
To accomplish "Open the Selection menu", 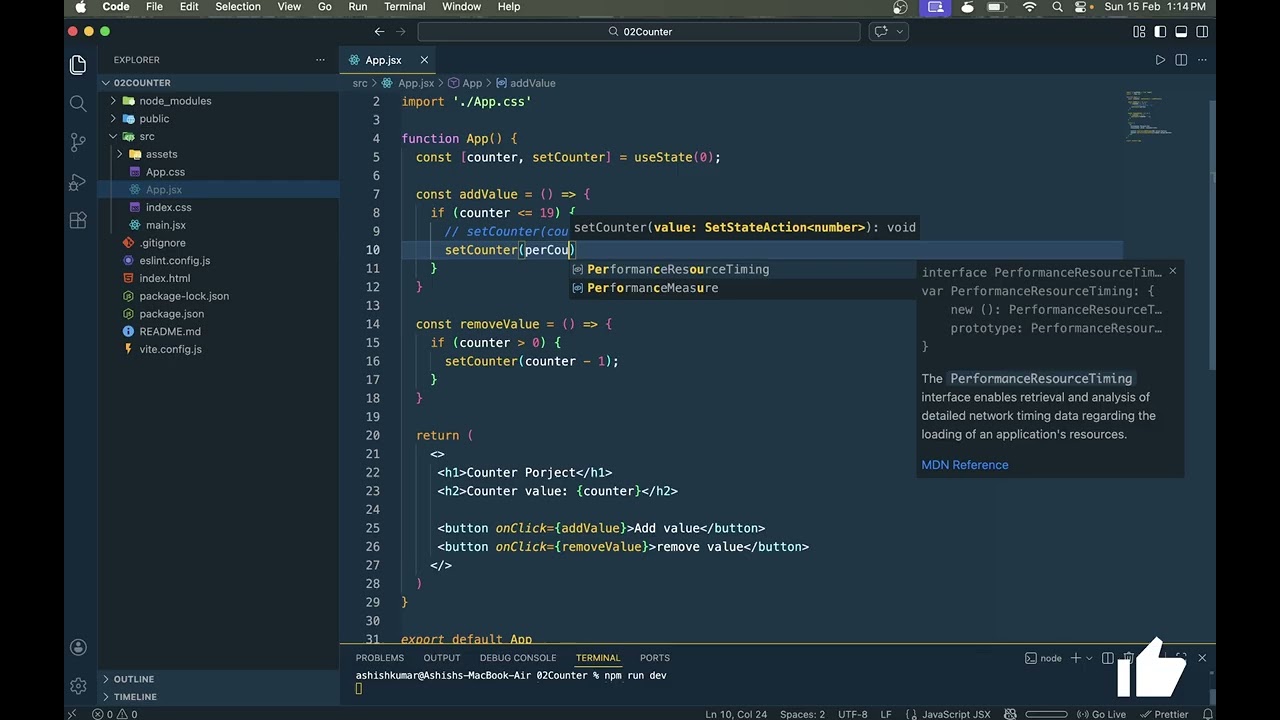I will (238, 7).
